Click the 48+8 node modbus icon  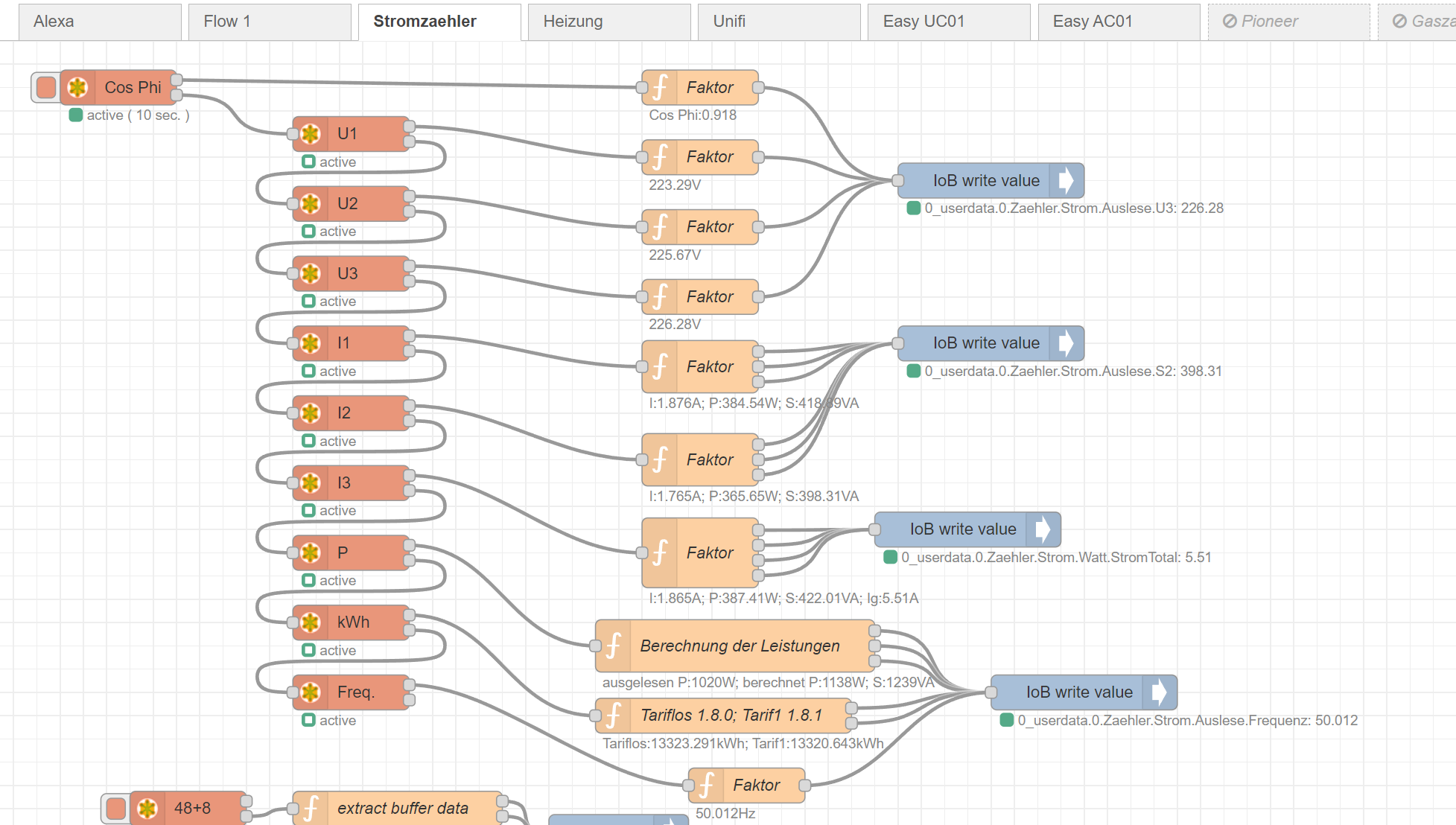(147, 808)
